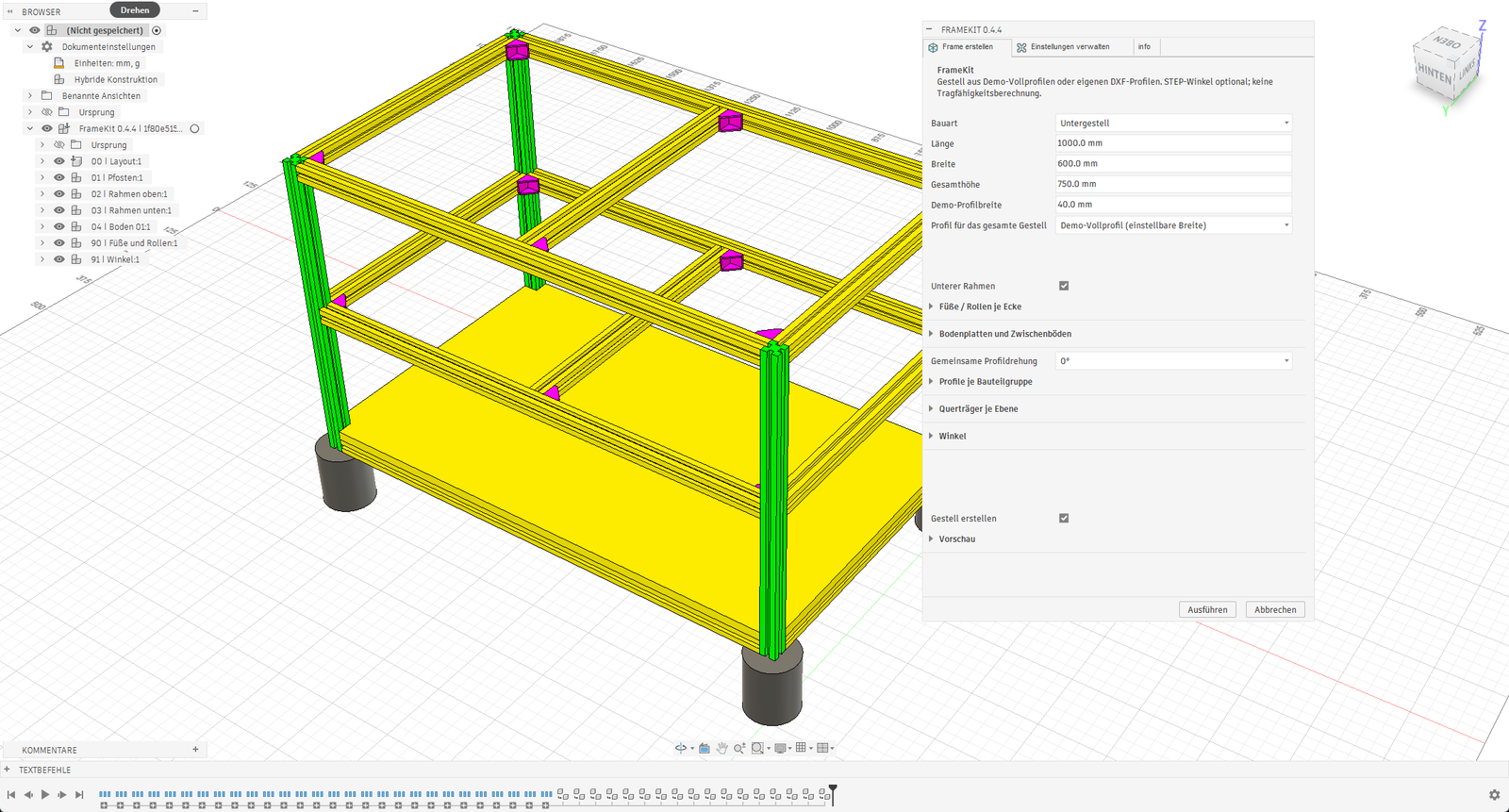1509x812 pixels.
Task: Edit the Breite field value
Action: (1173, 163)
